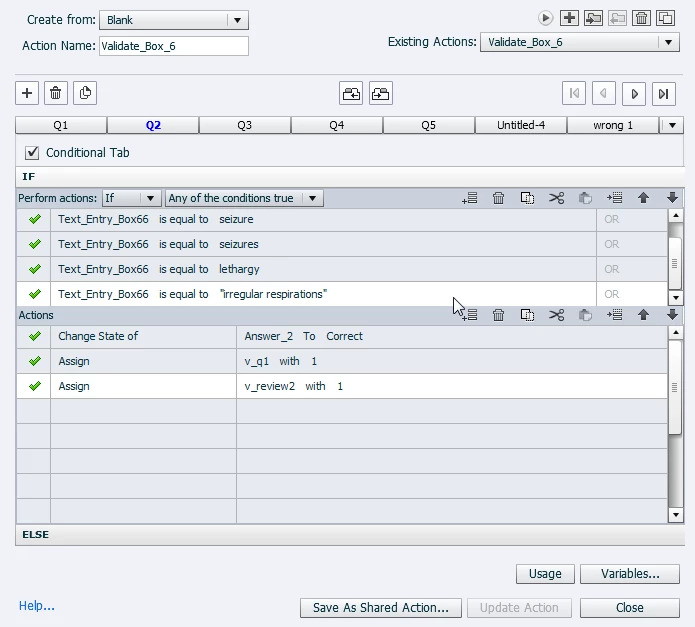
Task: Switch to the Q4 tab
Action: click(337, 125)
